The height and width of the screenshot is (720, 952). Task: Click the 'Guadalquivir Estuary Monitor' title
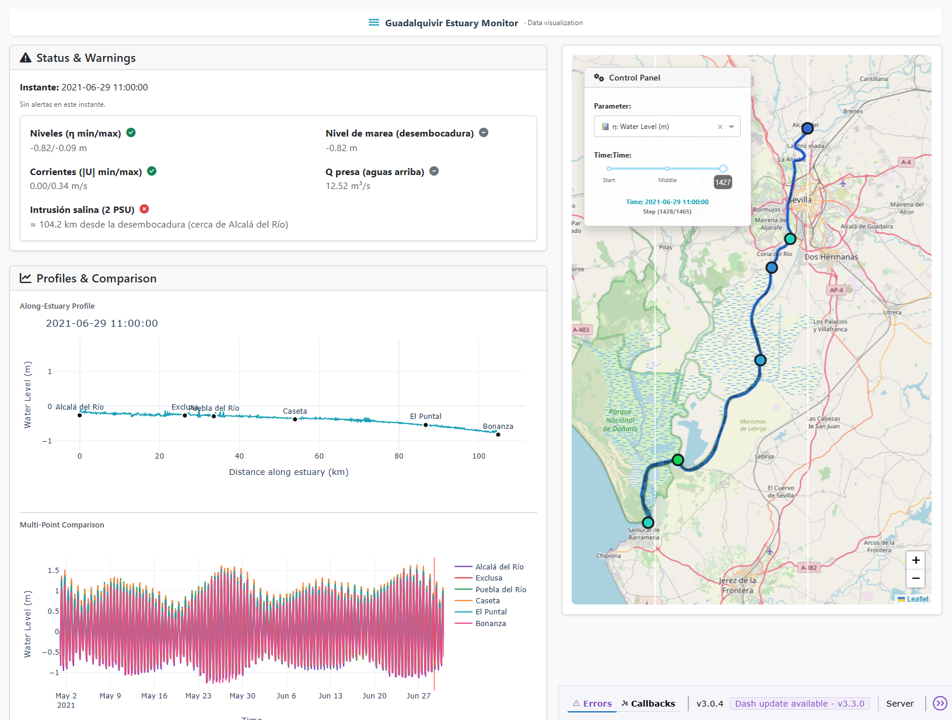pyautogui.click(x=451, y=23)
